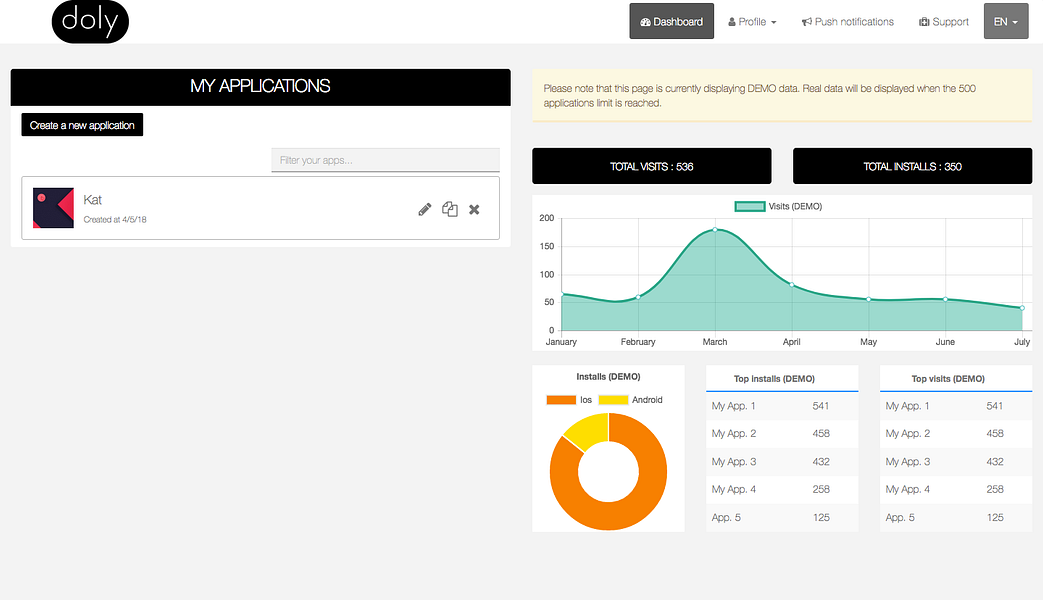The height and width of the screenshot is (600, 1043).
Task: Delete the Kat application using X icon
Action: [x=474, y=210]
